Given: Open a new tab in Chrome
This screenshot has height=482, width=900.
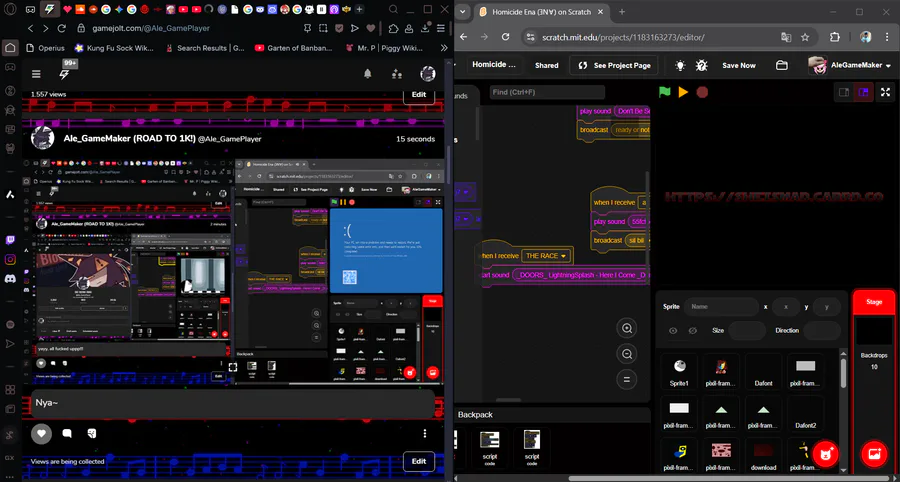Looking at the screenshot, I should 622,11.
